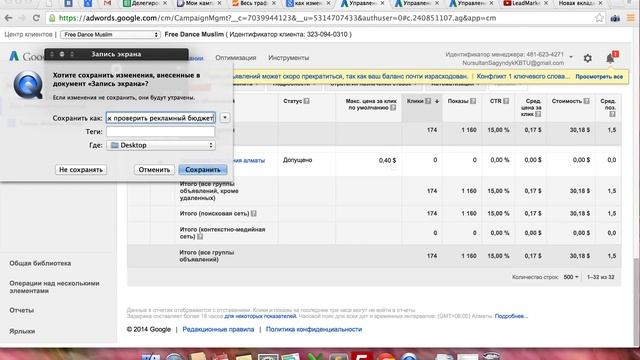Click the QuickTime icon in the save dialog
The width and height of the screenshot is (640, 360).
coord(28,85)
